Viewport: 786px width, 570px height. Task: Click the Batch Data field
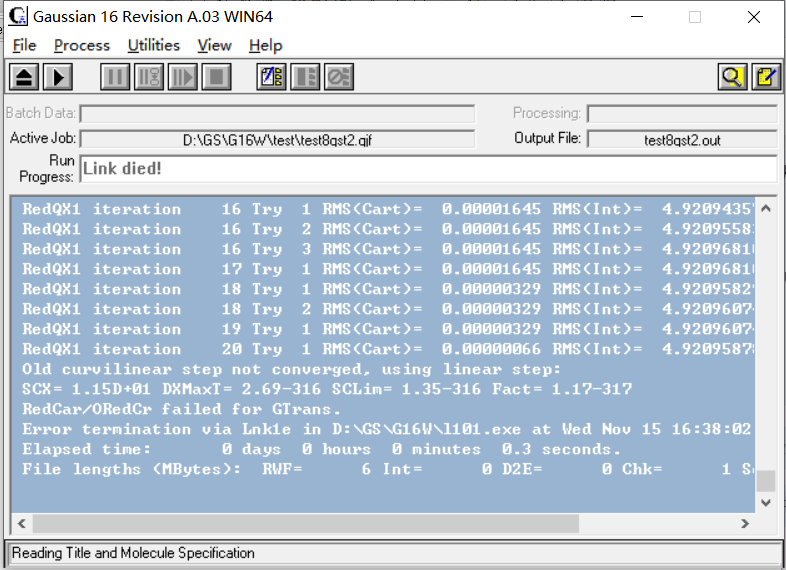[x=277, y=114]
